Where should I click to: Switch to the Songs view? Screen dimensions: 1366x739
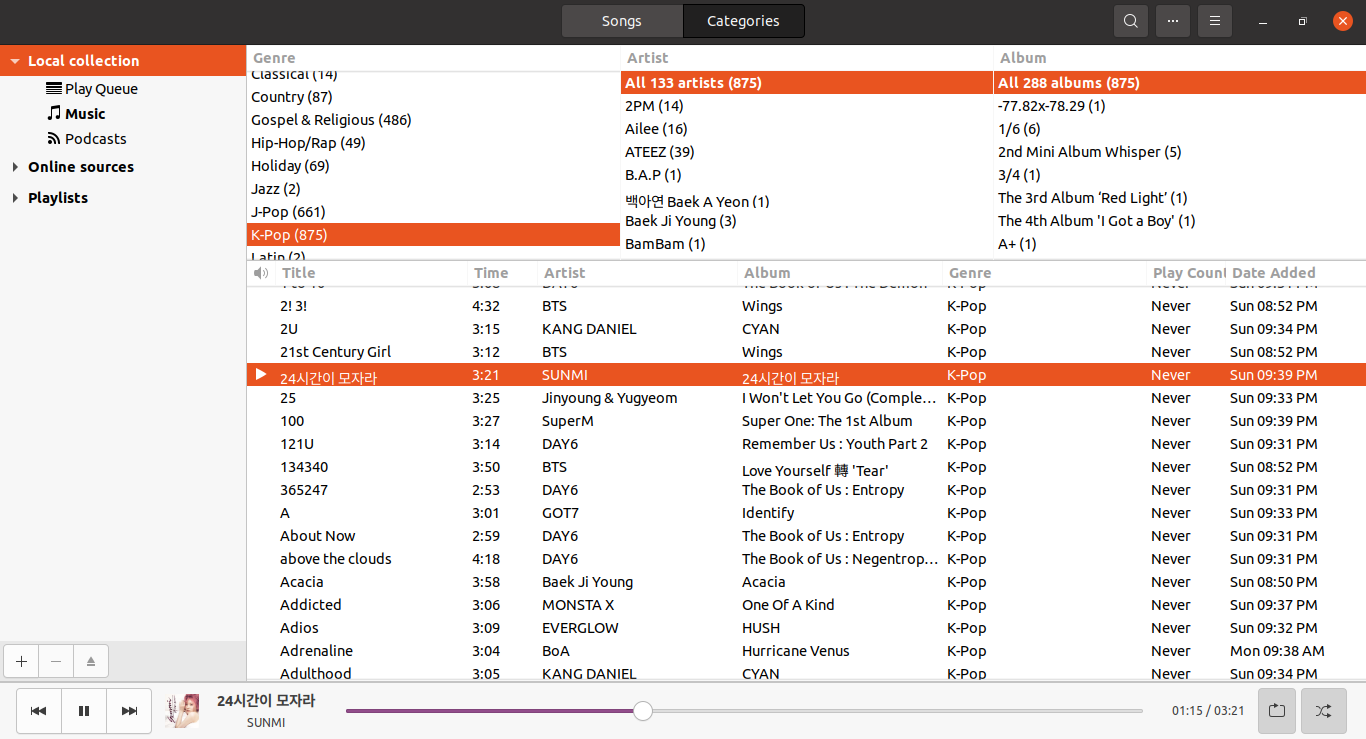click(x=622, y=21)
